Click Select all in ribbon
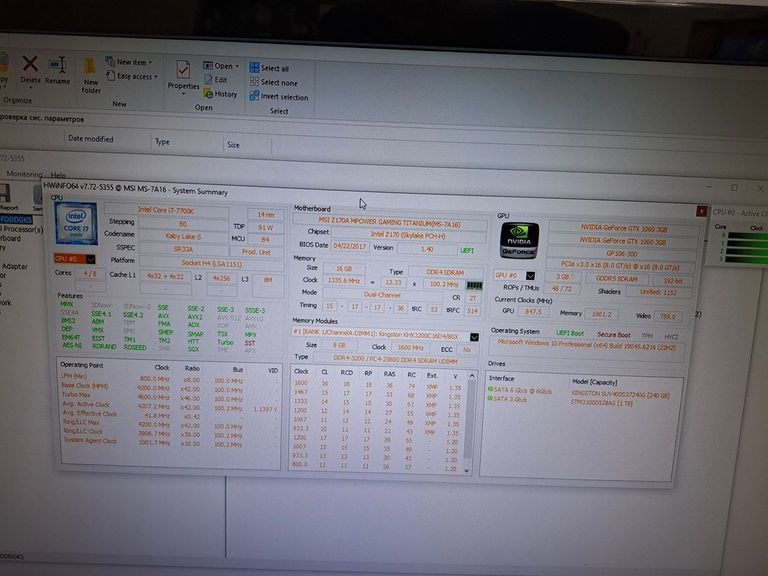Screen dimensions: 768x576 269,68
